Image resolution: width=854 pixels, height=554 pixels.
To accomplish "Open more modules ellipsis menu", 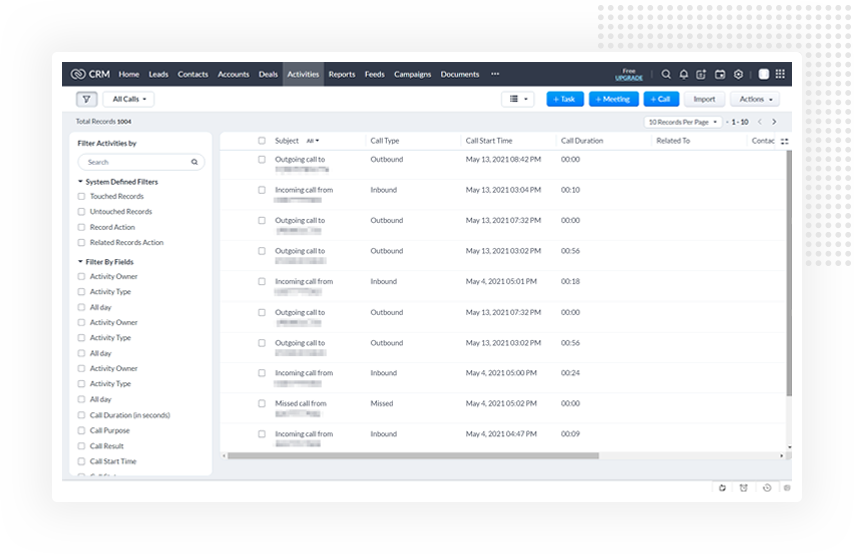I will 495,74.
